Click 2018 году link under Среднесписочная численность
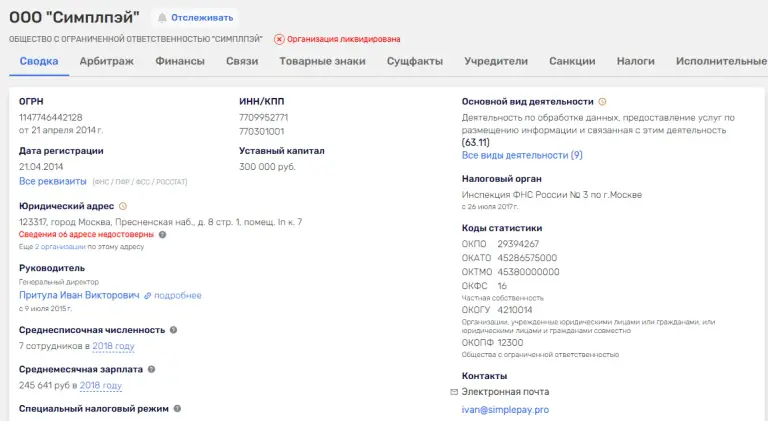768x421 pixels. (x=113, y=346)
